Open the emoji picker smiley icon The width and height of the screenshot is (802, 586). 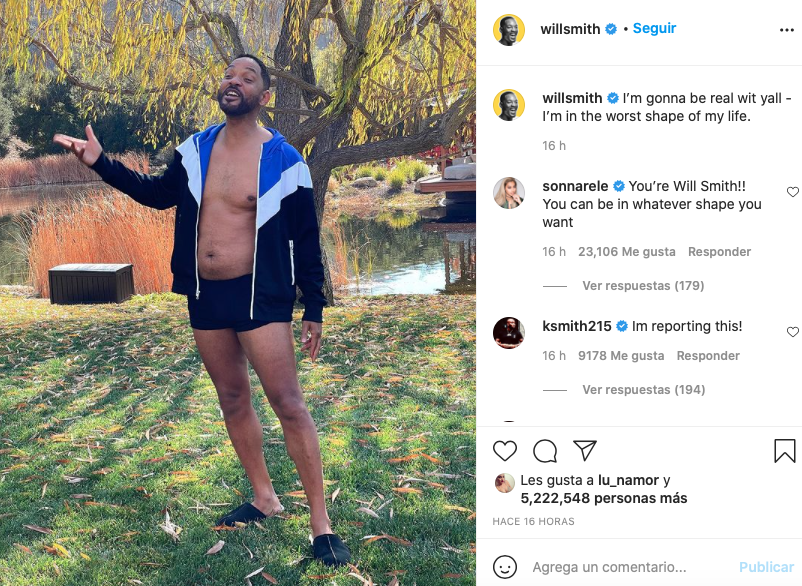pos(505,567)
